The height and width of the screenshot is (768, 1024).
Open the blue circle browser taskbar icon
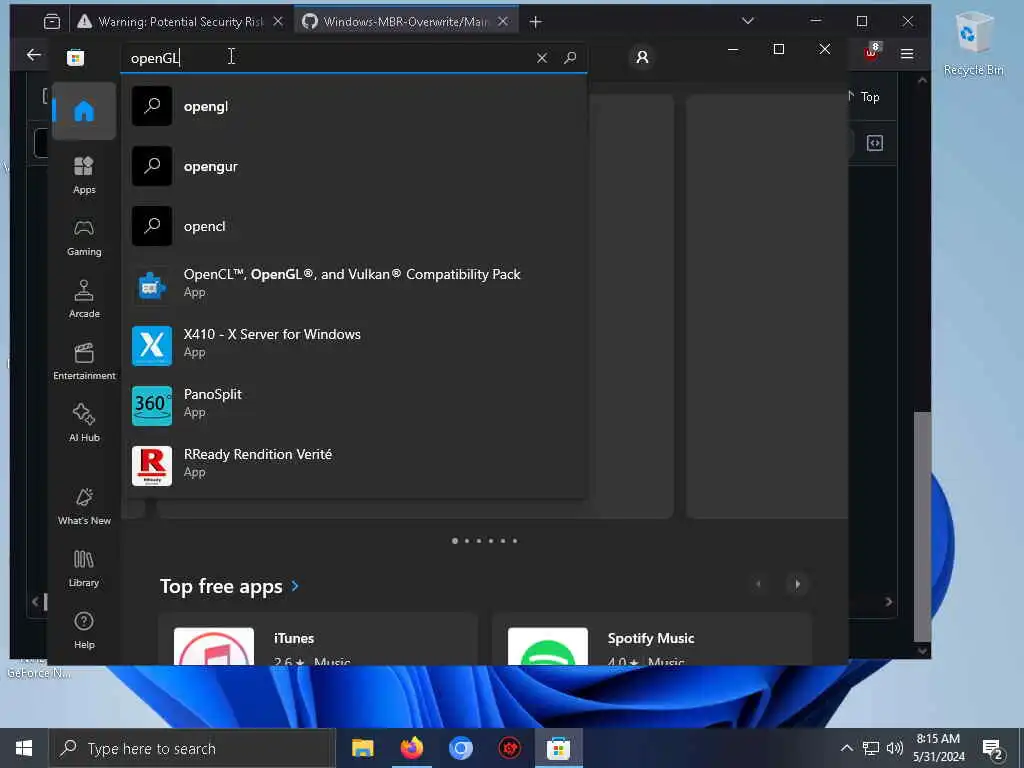[460, 748]
